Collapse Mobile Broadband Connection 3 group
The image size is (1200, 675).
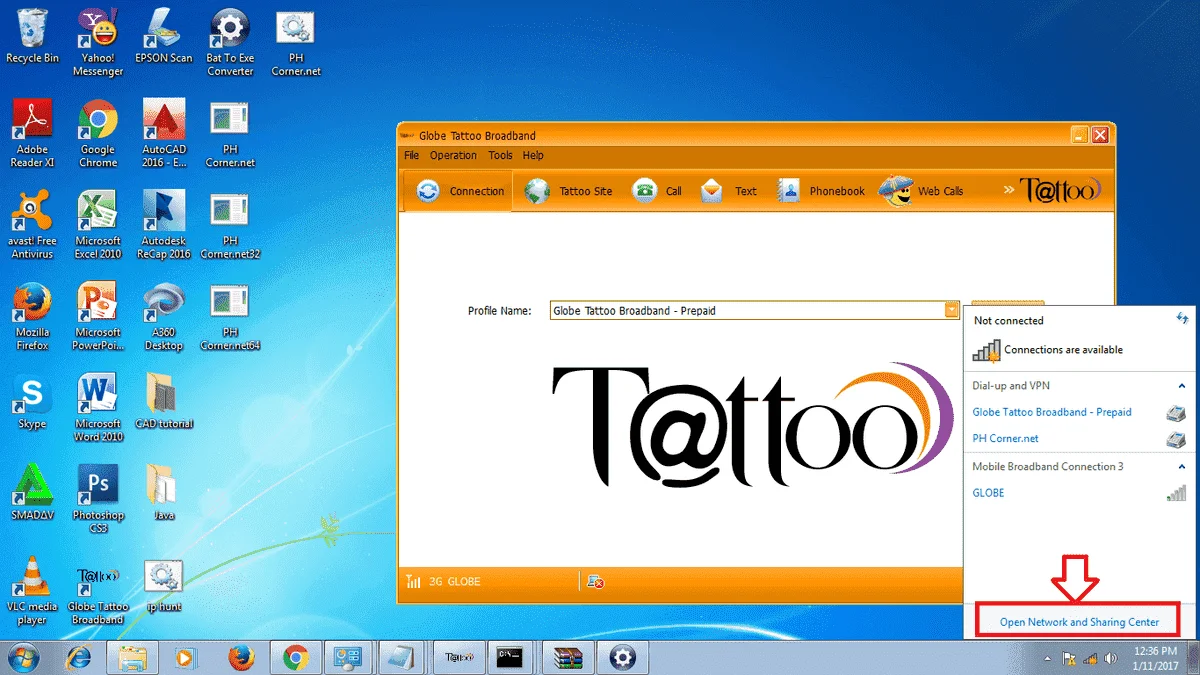tap(1181, 467)
